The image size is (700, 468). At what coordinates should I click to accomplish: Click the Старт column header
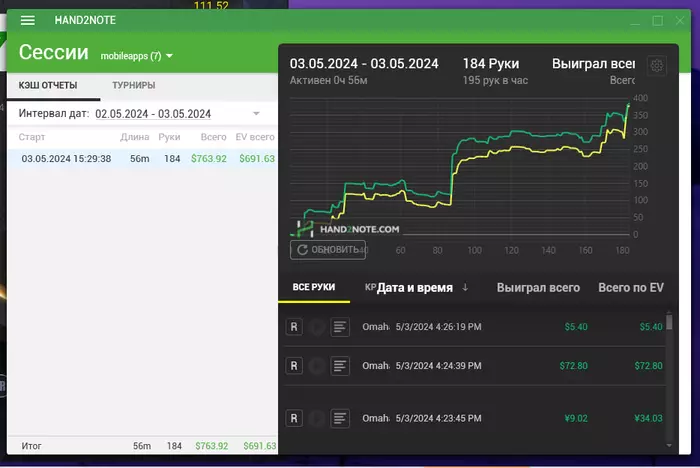click(32, 137)
